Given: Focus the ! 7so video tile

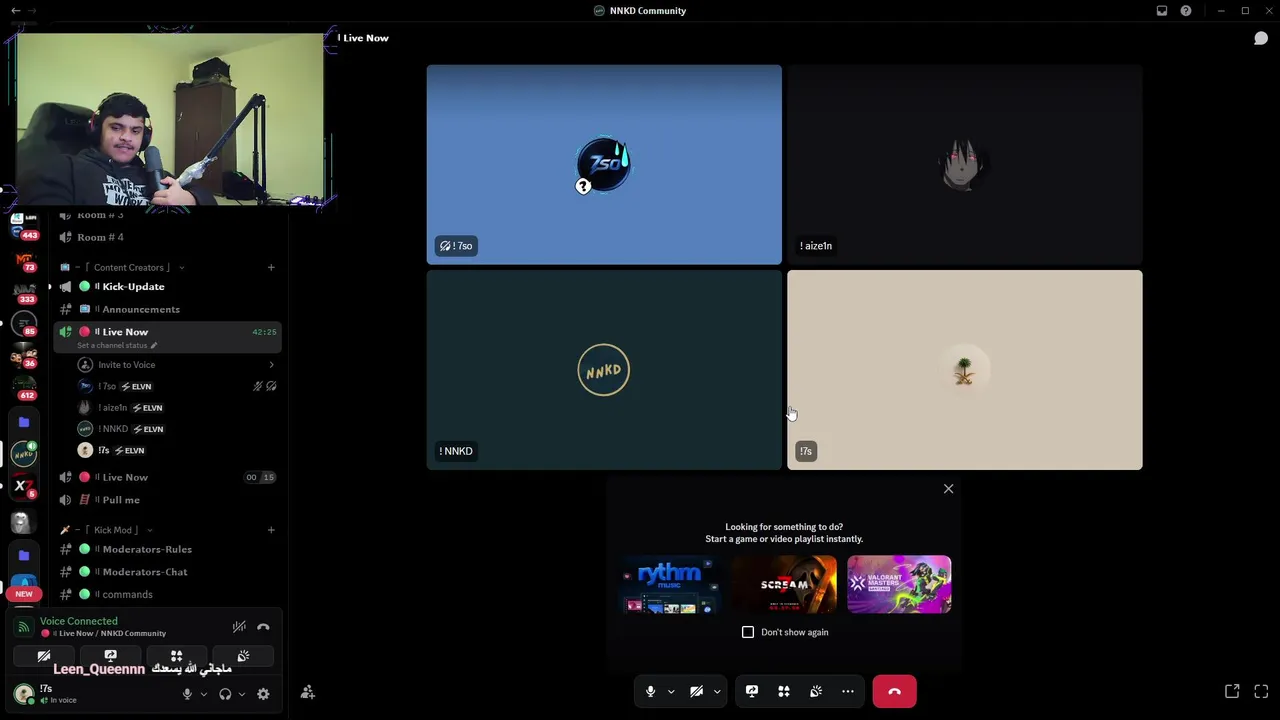Looking at the screenshot, I should [604, 165].
